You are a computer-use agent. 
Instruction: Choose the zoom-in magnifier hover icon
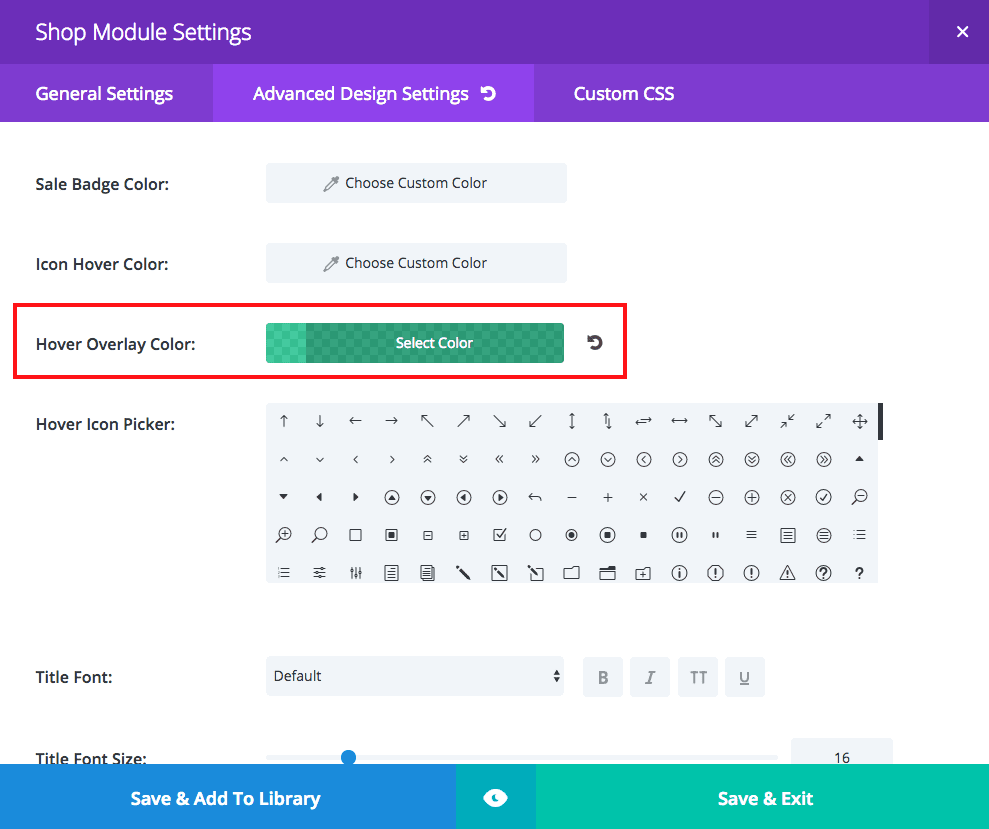284,535
